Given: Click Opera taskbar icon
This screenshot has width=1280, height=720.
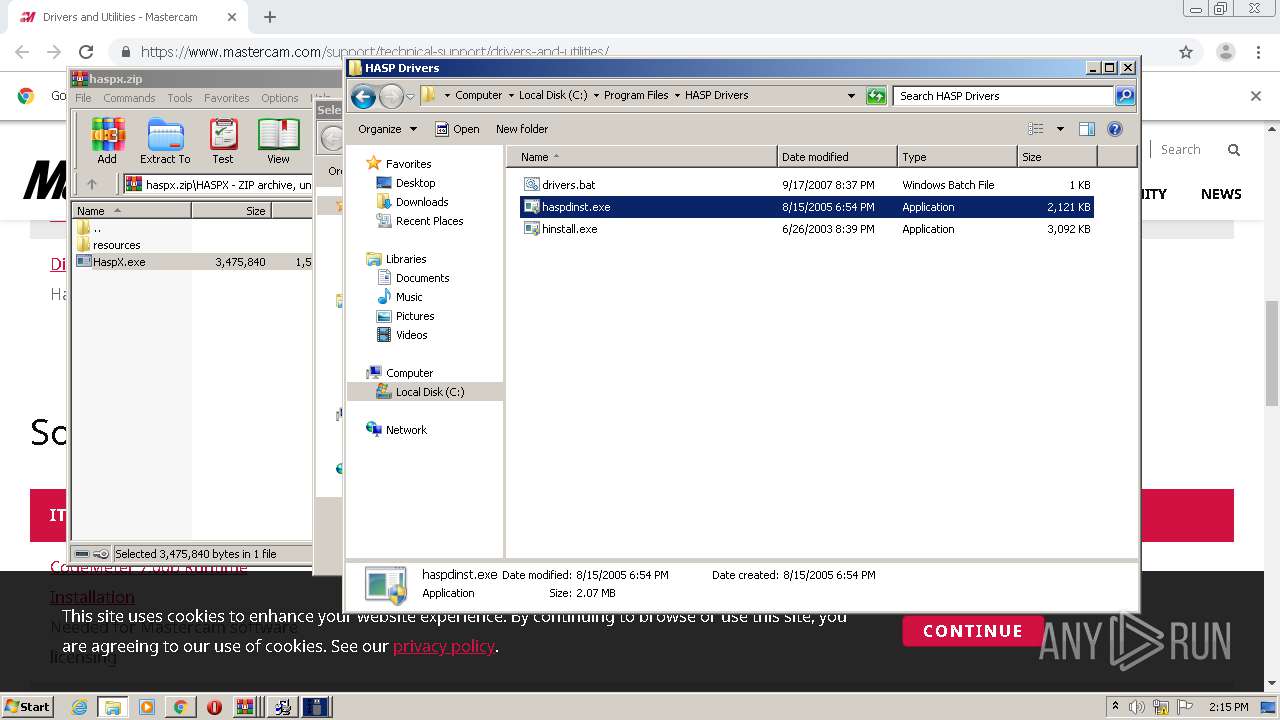Looking at the screenshot, I should tap(214, 707).
